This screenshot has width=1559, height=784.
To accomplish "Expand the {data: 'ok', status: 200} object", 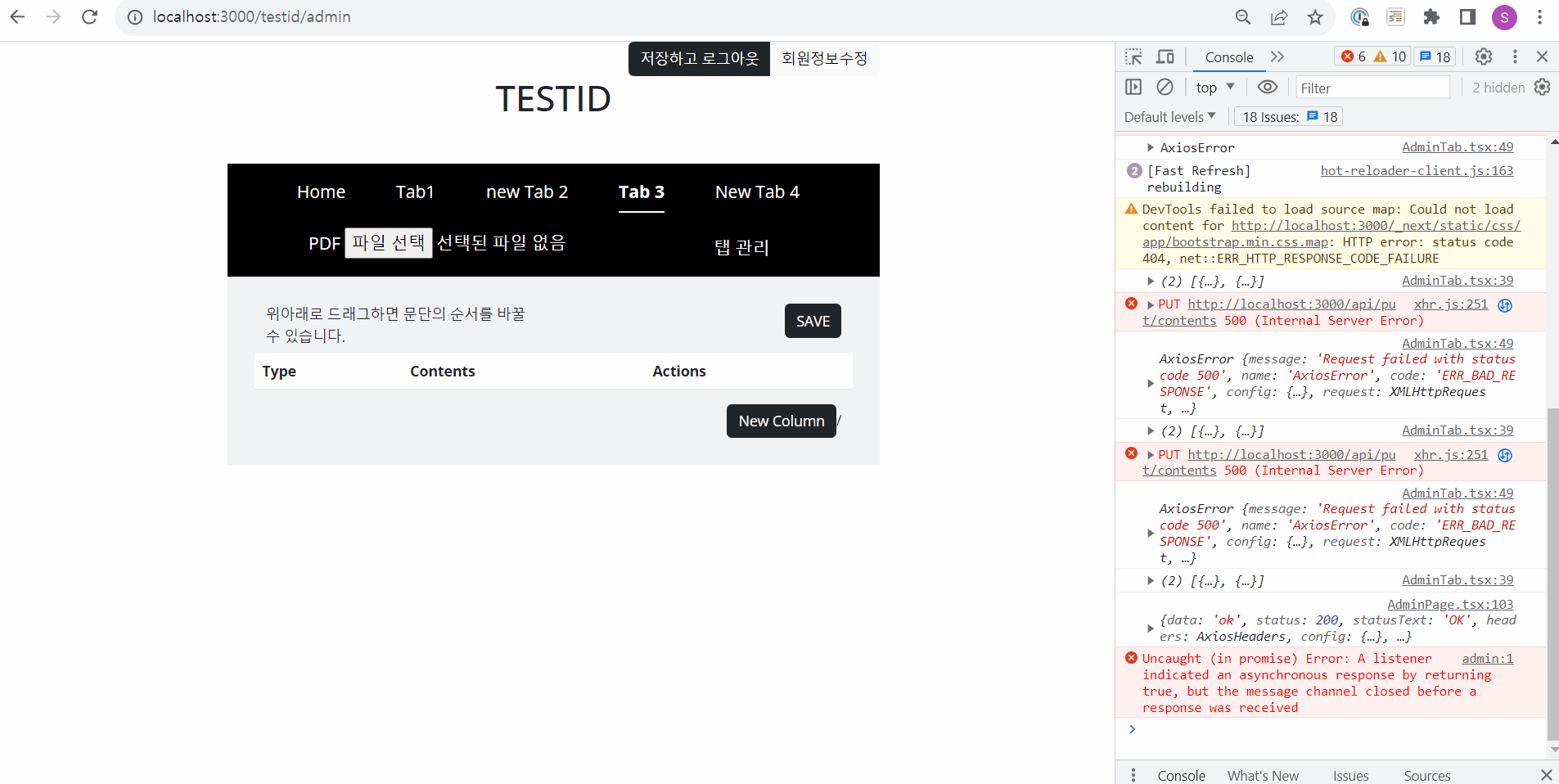I will click(x=1150, y=629).
